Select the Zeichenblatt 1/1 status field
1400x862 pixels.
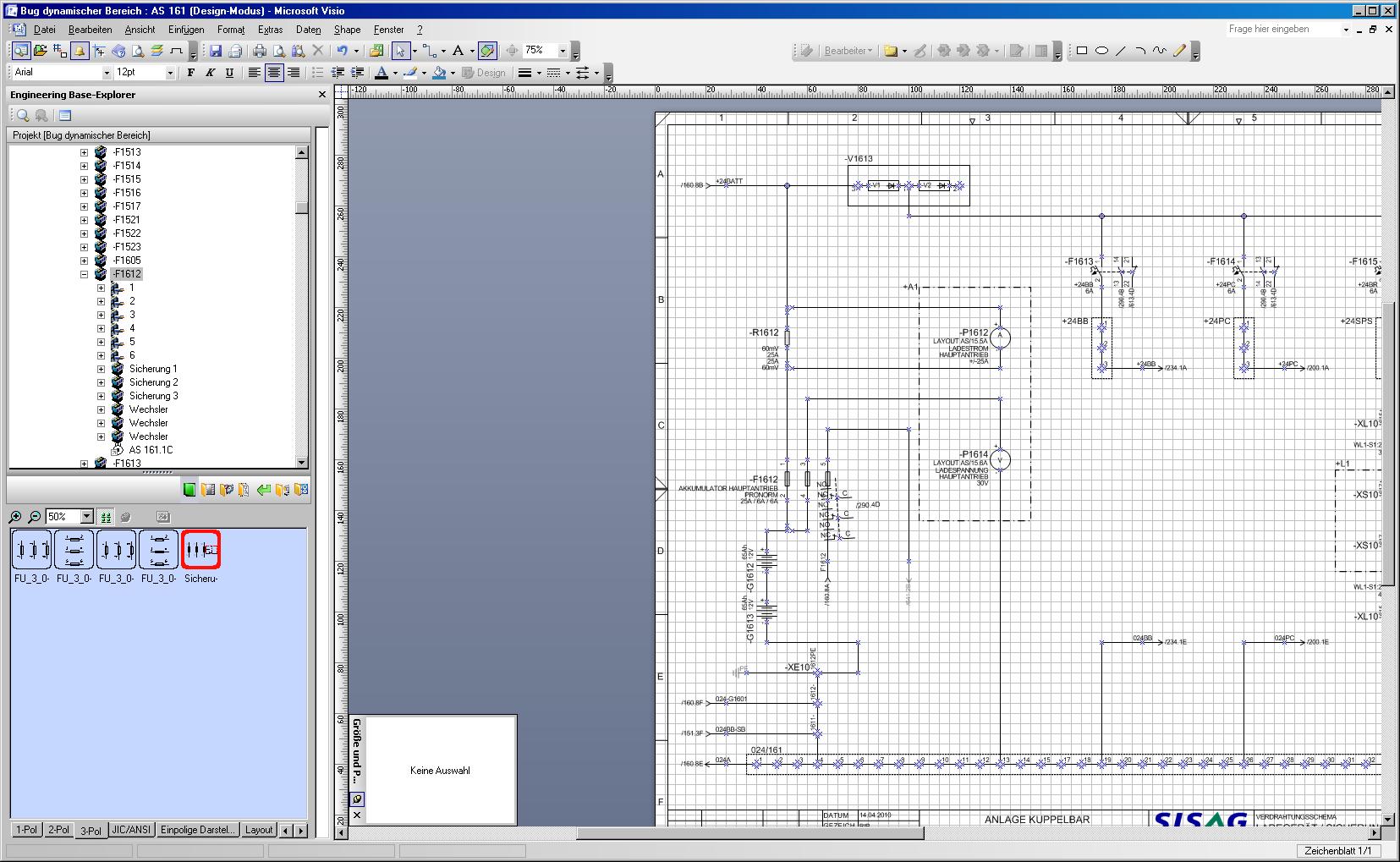[x=1337, y=851]
